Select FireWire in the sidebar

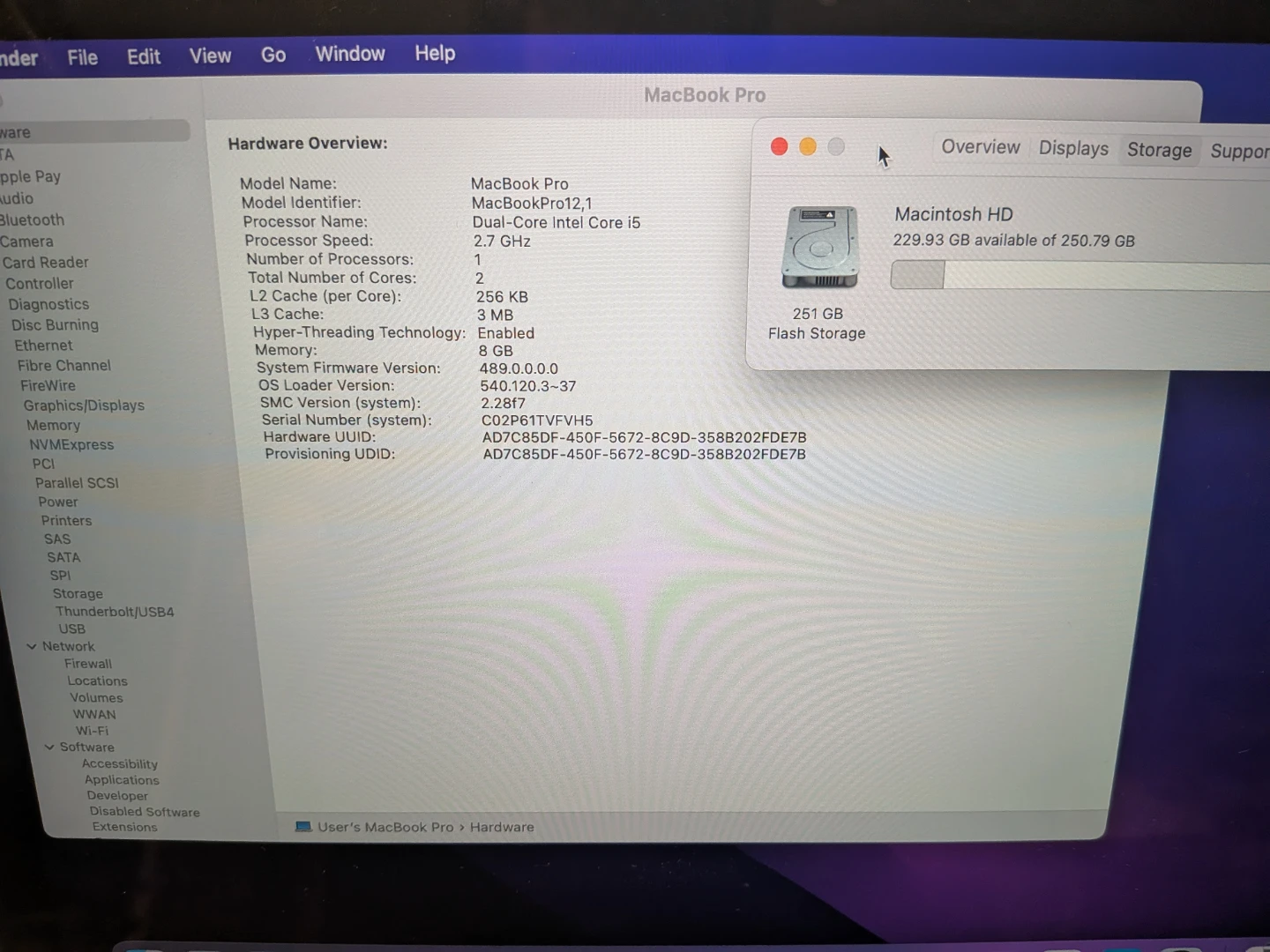[x=48, y=385]
